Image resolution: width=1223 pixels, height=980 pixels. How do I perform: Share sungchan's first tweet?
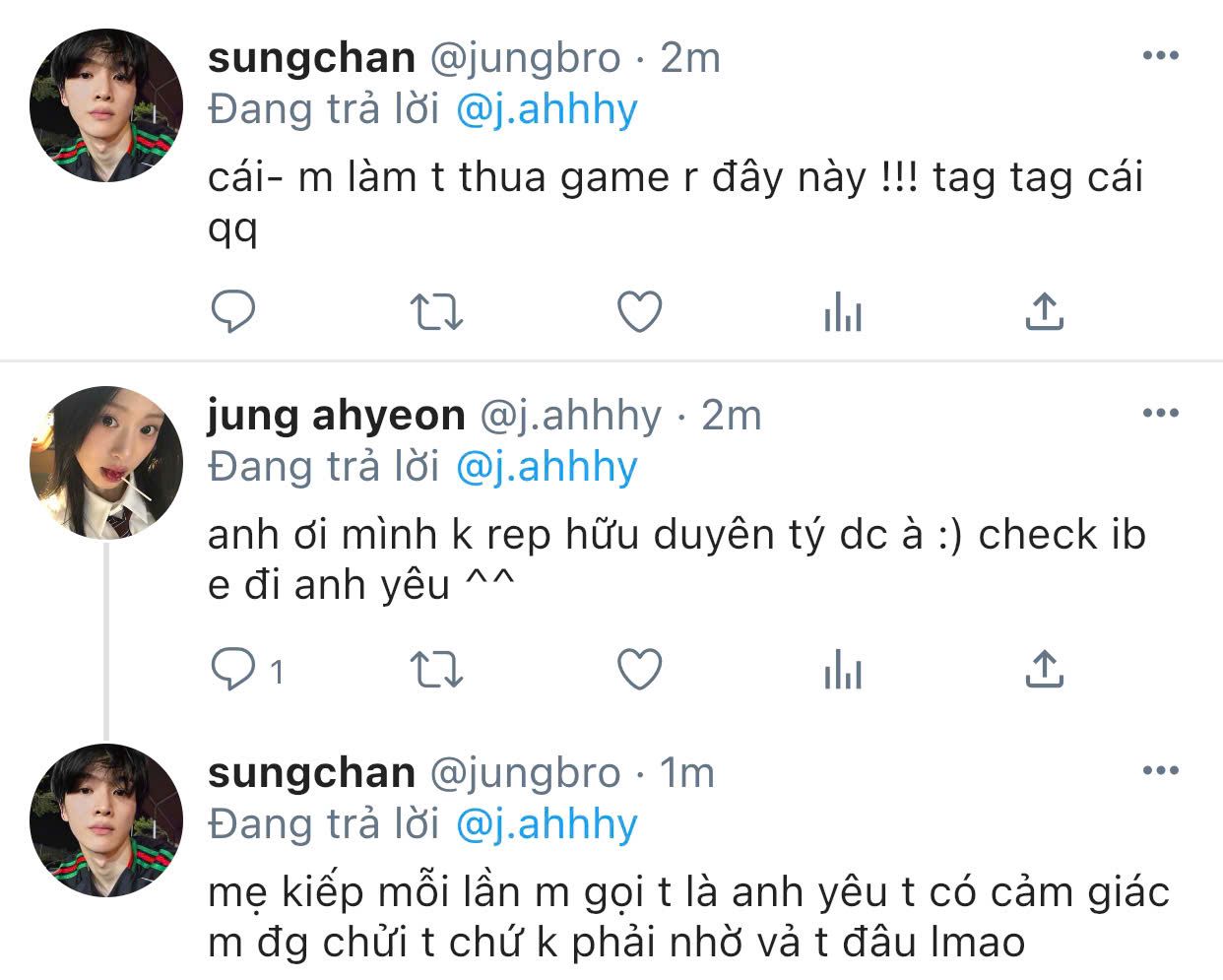point(1044,312)
